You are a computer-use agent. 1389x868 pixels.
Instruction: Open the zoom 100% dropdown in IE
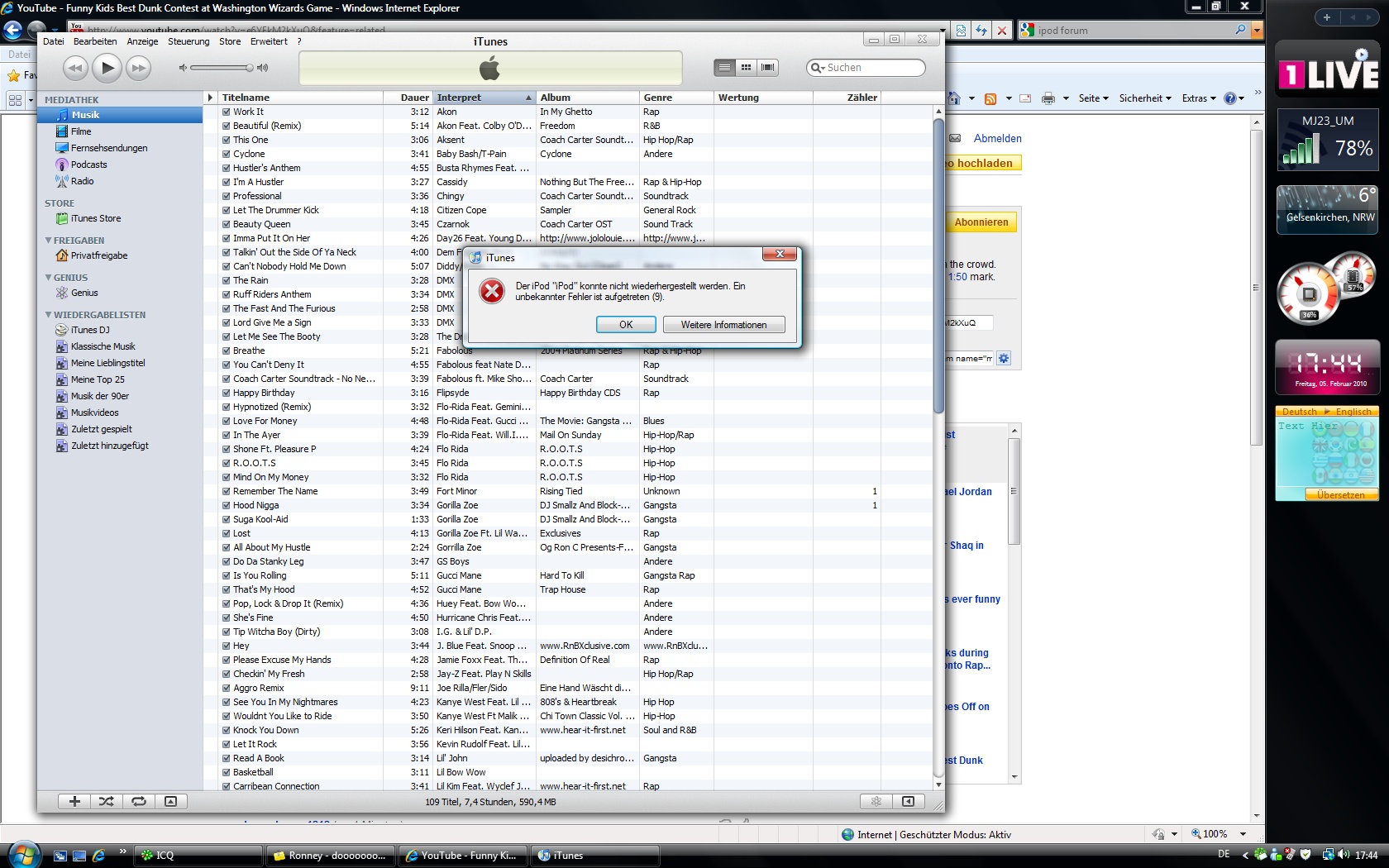(1243, 834)
